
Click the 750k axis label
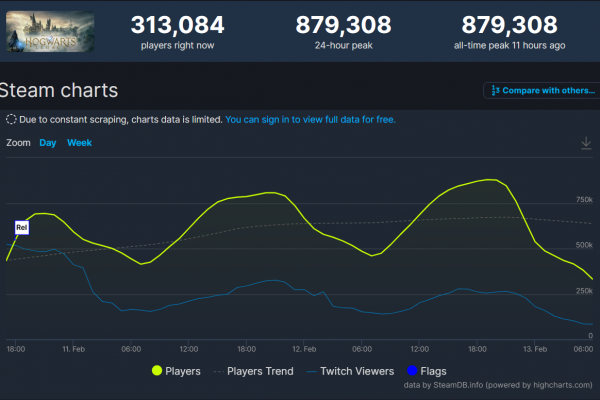click(x=584, y=199)
